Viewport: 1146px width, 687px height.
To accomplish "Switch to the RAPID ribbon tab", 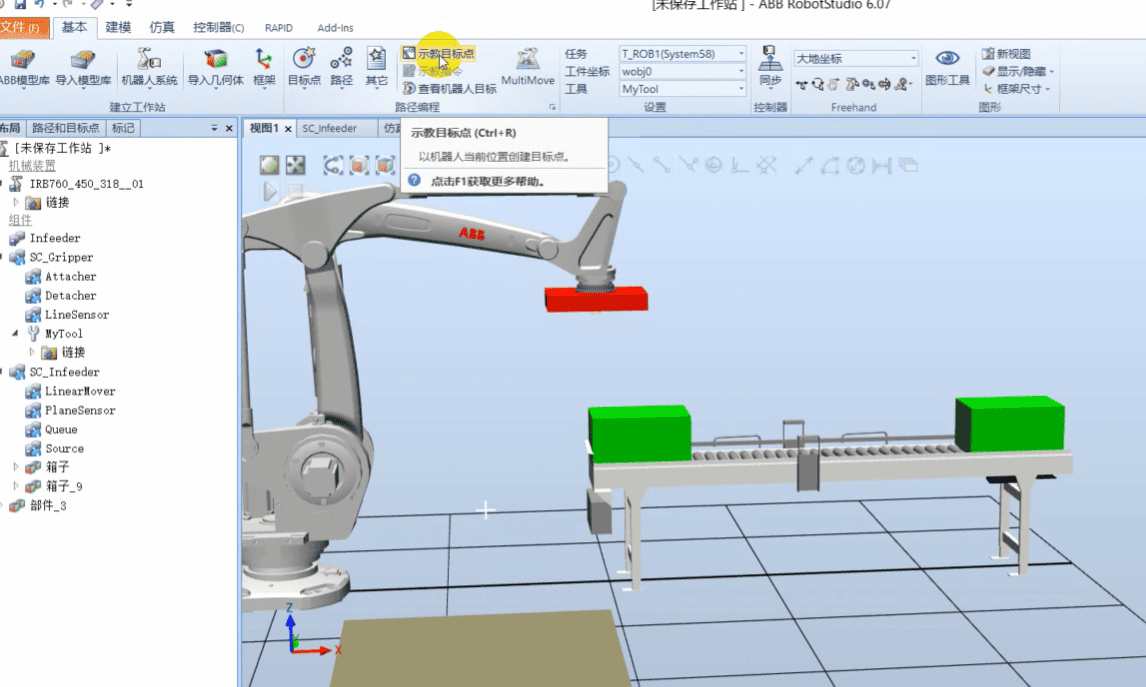I will click(x=278, y=28).
